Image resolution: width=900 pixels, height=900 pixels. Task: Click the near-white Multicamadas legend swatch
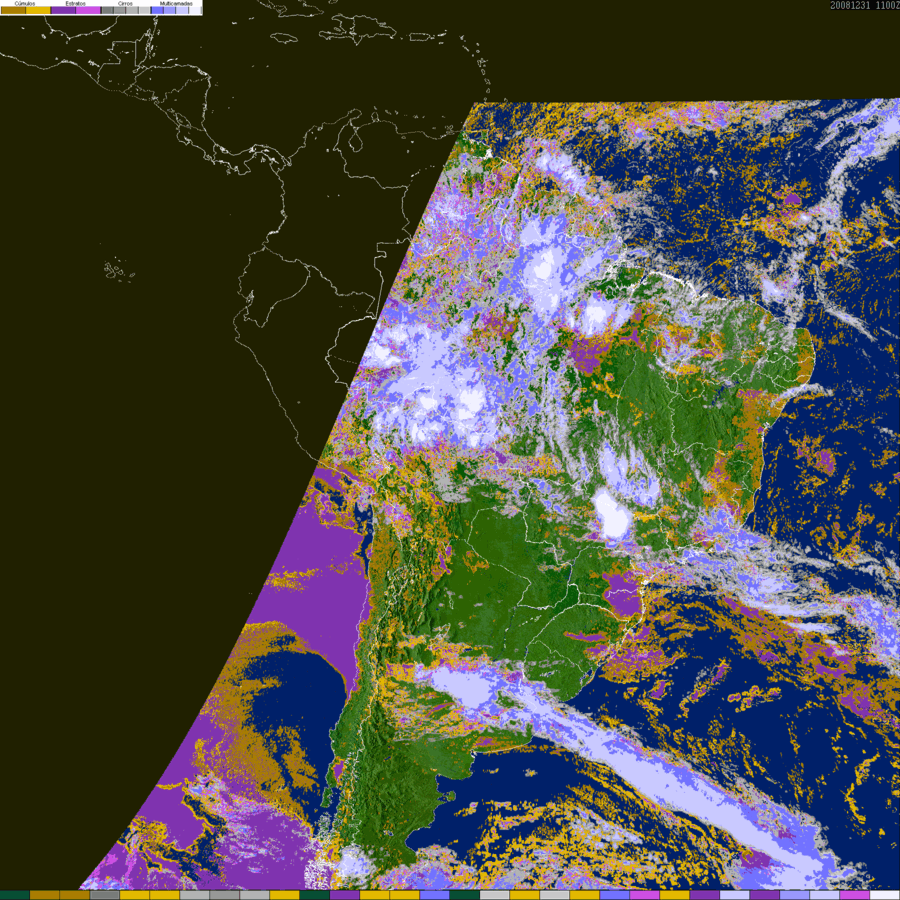pos(195,10)
